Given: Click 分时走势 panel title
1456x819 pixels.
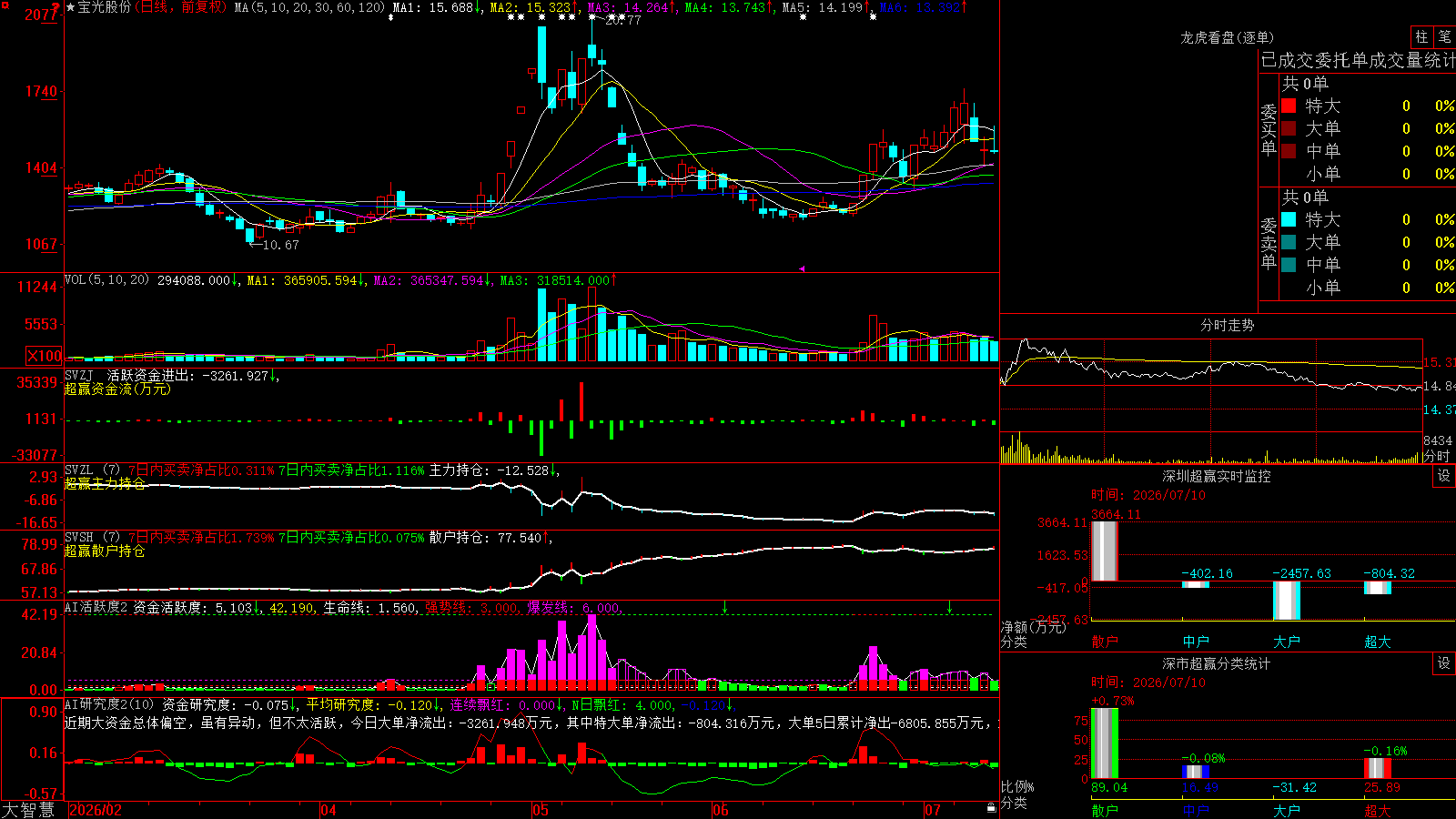Looking at the screenshot, I should [x=1228, y=325].
